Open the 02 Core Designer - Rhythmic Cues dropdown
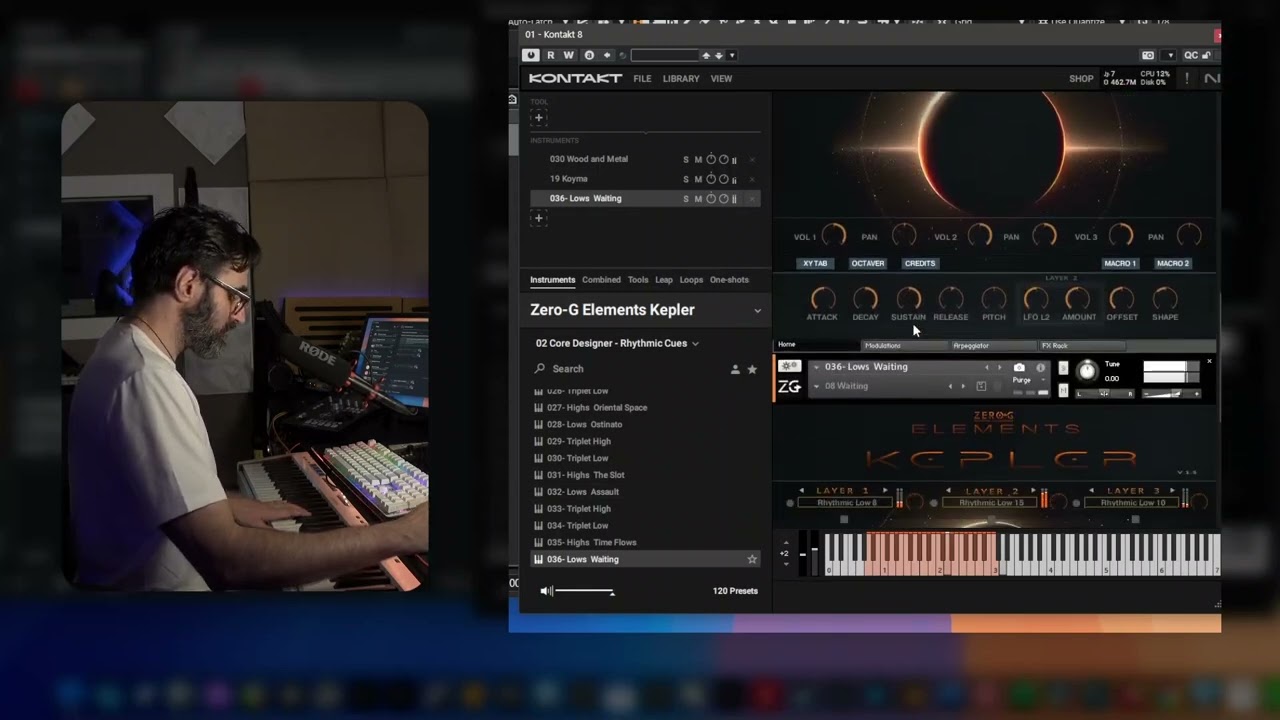Screen dimensions: 1280x720 coord(617,343)
